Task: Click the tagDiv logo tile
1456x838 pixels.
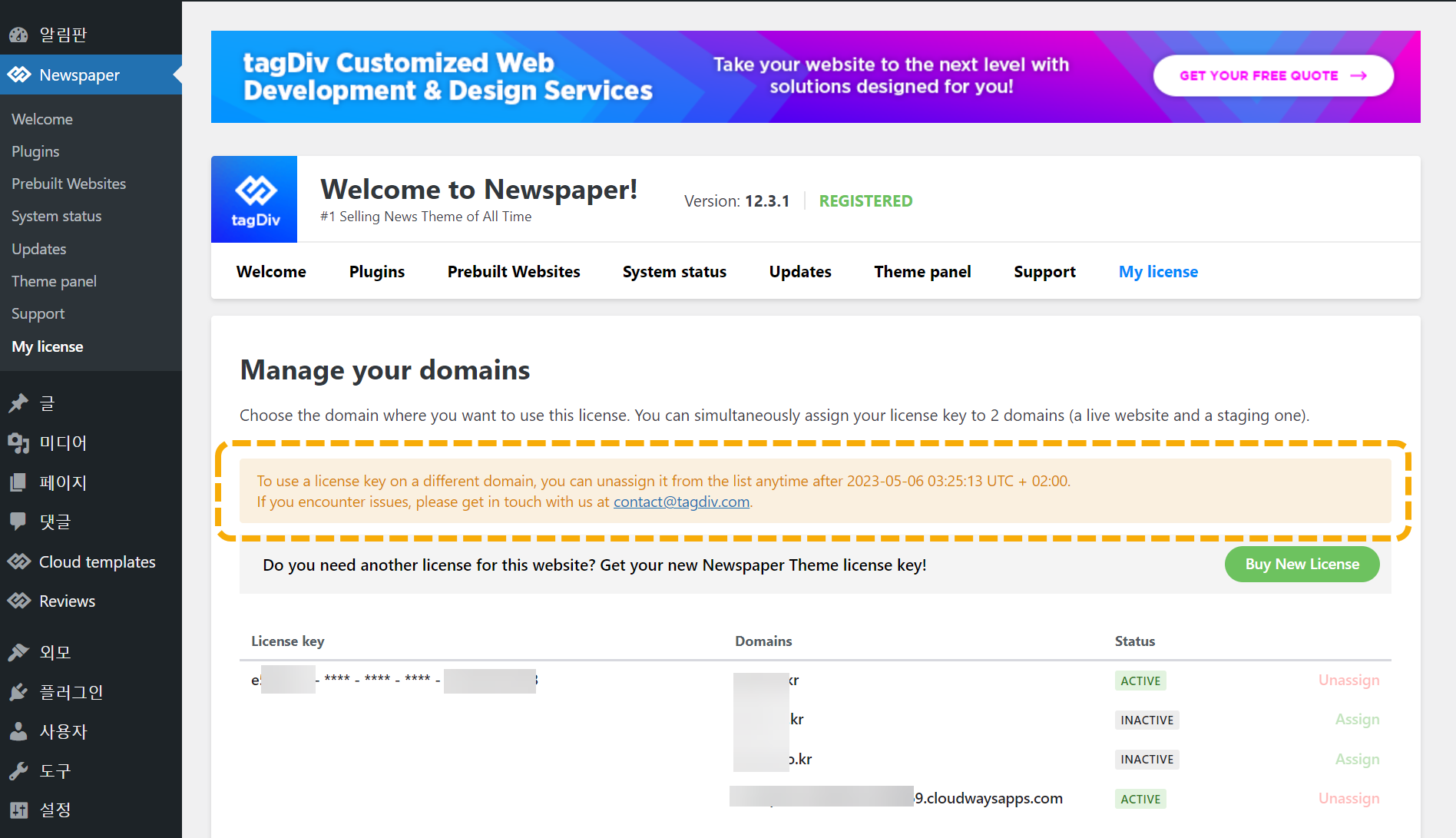Action: click(254, 200)
